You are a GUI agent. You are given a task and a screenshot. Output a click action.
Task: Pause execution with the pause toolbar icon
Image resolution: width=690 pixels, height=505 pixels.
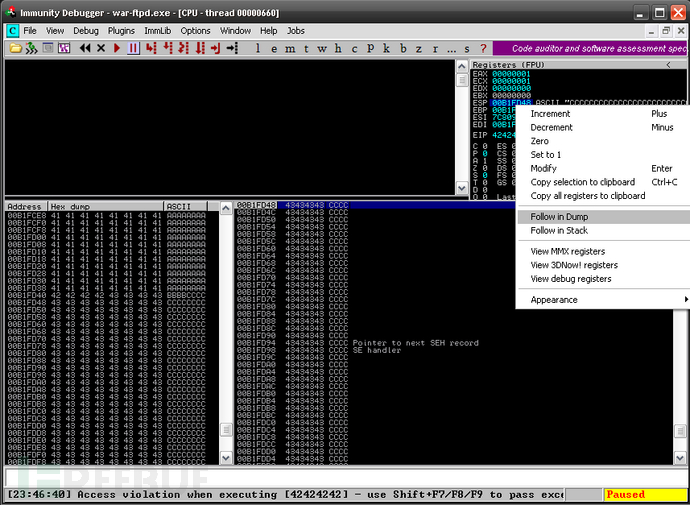pos(134,48)
